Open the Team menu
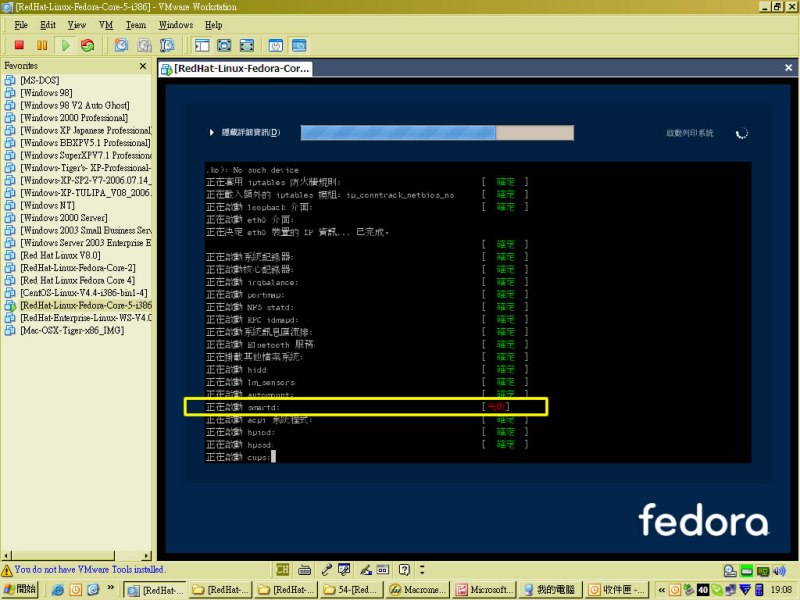Viewport: 800px width, 600px height. pos(136,24)
